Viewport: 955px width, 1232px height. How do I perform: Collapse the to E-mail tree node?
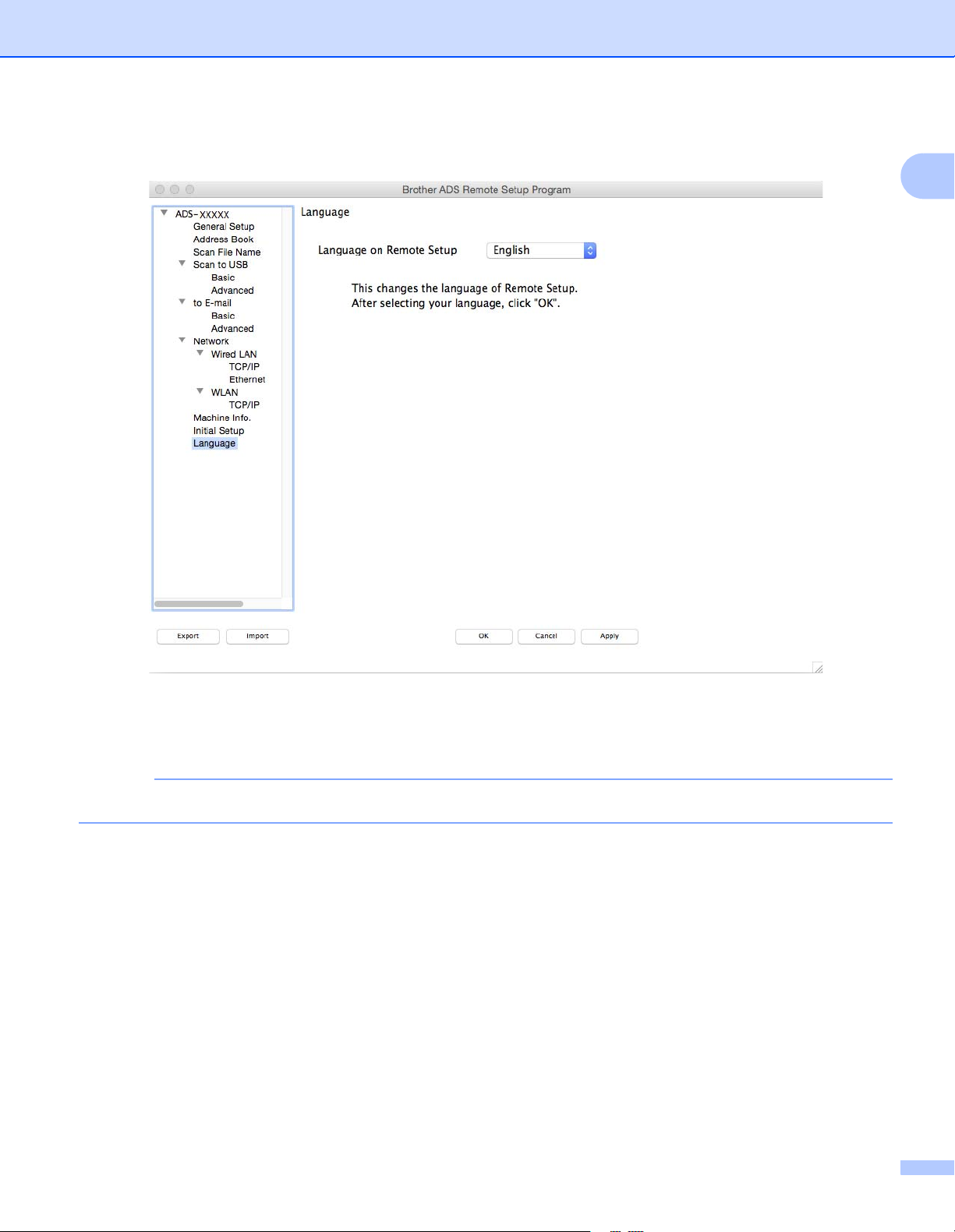tap(182, 302)
